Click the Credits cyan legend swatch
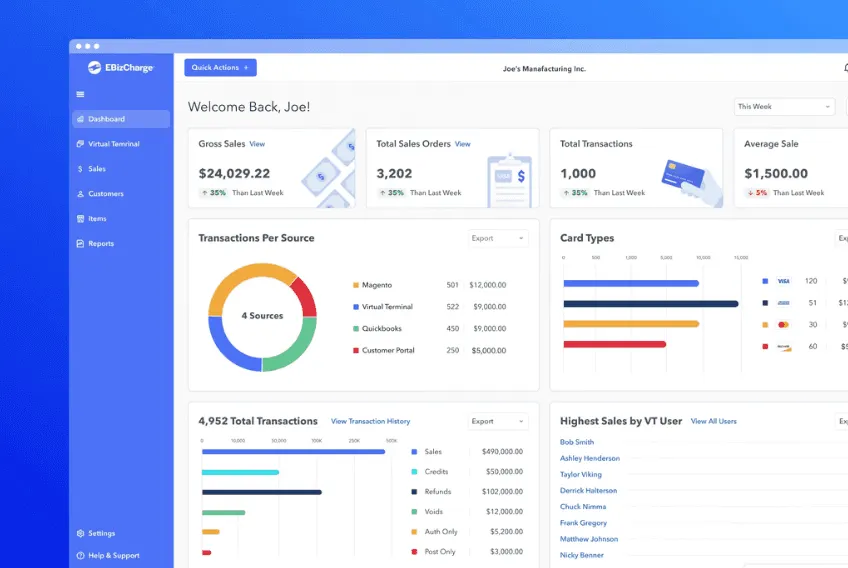The width and height of the screenshot is (848, 568). coord(414,472)
